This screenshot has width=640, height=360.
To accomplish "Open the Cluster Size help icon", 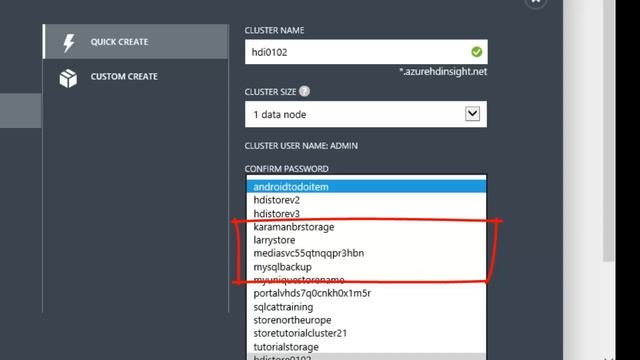I will tap(304, 91).
